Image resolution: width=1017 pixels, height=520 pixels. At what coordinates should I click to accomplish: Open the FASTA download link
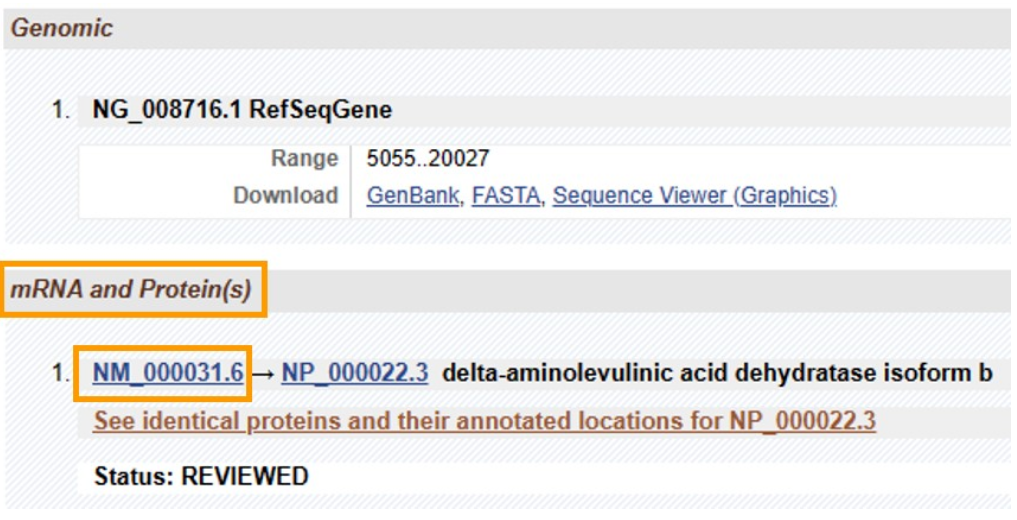point(506,195)
